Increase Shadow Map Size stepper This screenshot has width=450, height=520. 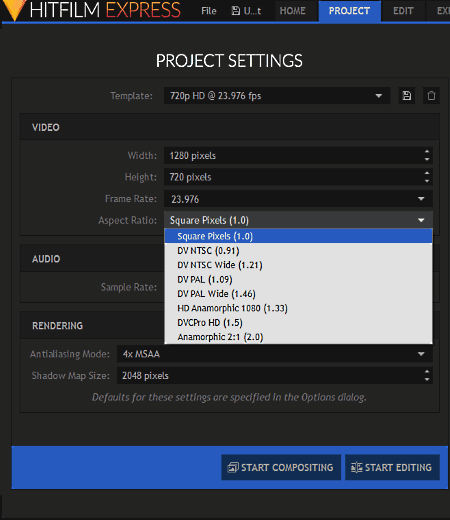tap(427, 372)
